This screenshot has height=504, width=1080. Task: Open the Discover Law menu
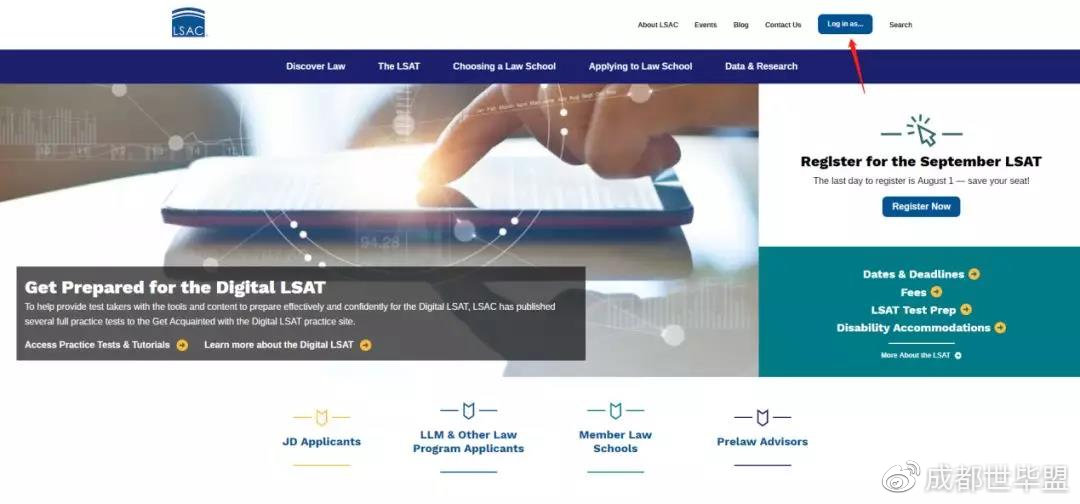315,66
